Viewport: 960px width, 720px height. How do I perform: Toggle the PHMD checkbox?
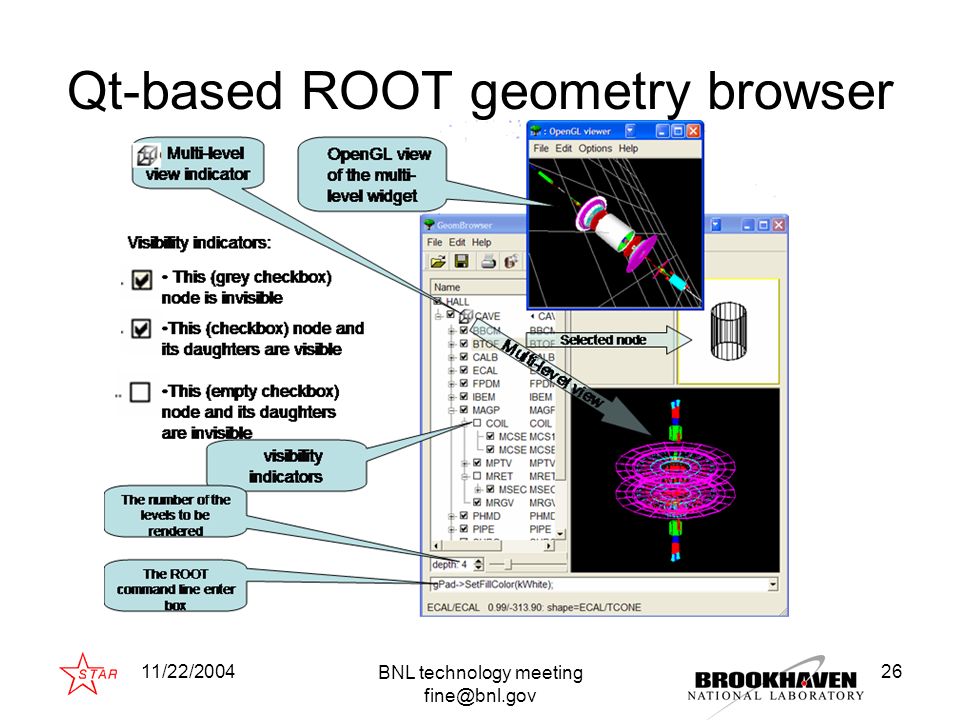point(464,516)
